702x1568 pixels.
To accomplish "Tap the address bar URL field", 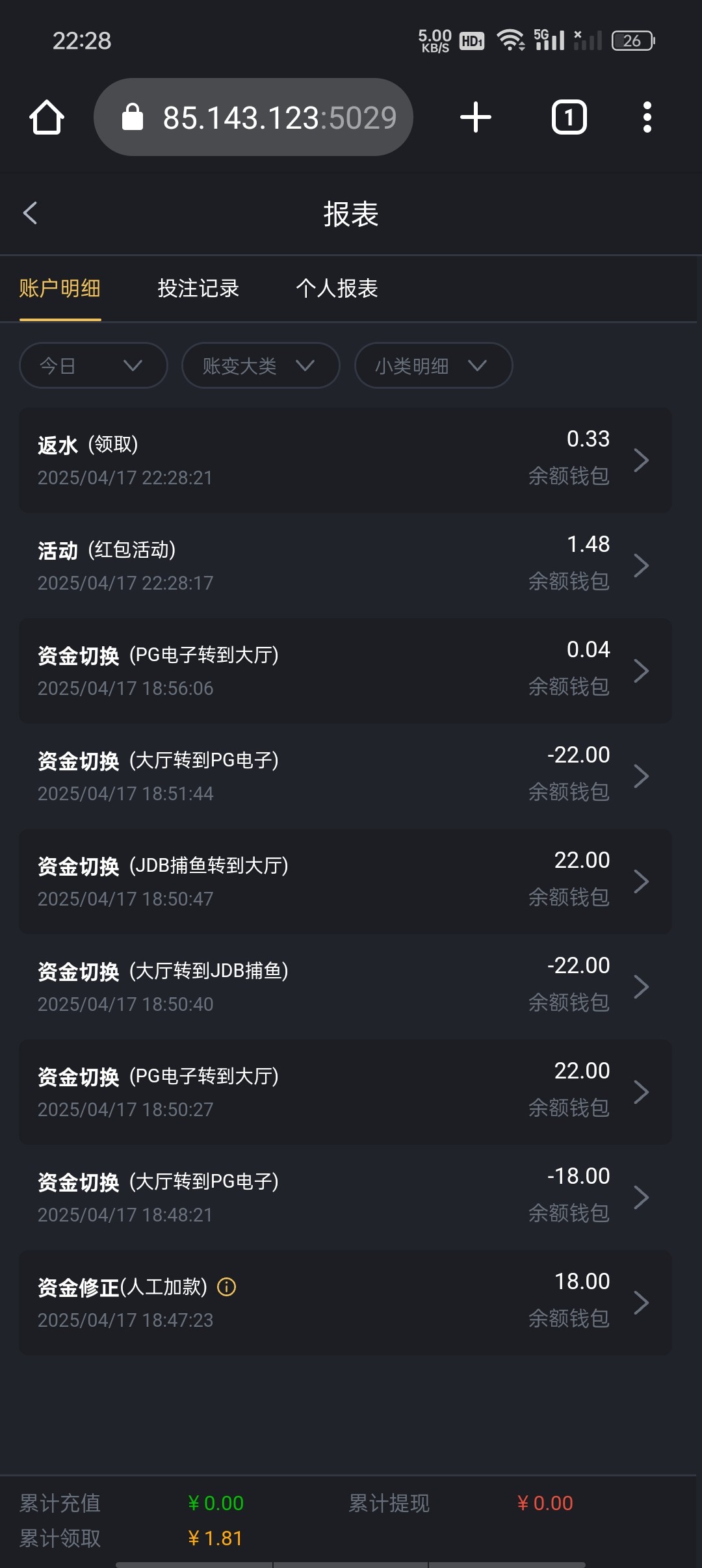I will 279,118.
